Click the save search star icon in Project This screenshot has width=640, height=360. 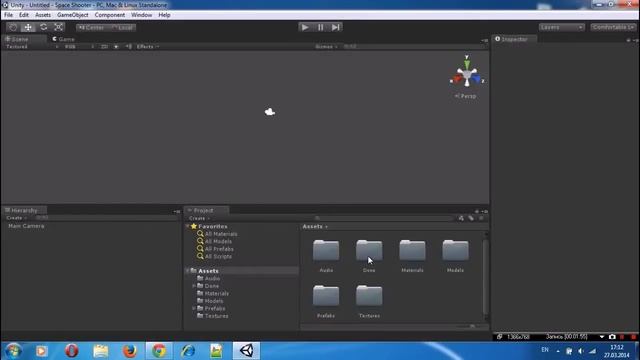pos(481,218)
